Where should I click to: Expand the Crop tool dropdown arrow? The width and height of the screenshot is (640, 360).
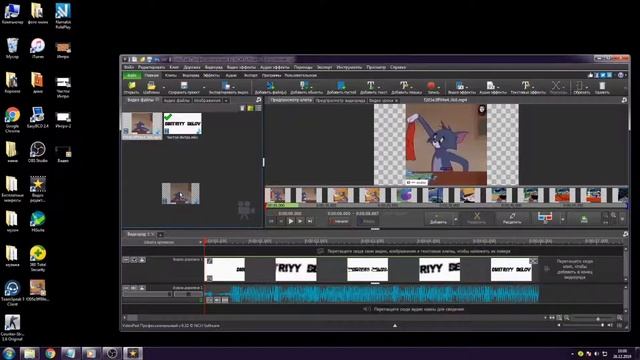(587, 87)
